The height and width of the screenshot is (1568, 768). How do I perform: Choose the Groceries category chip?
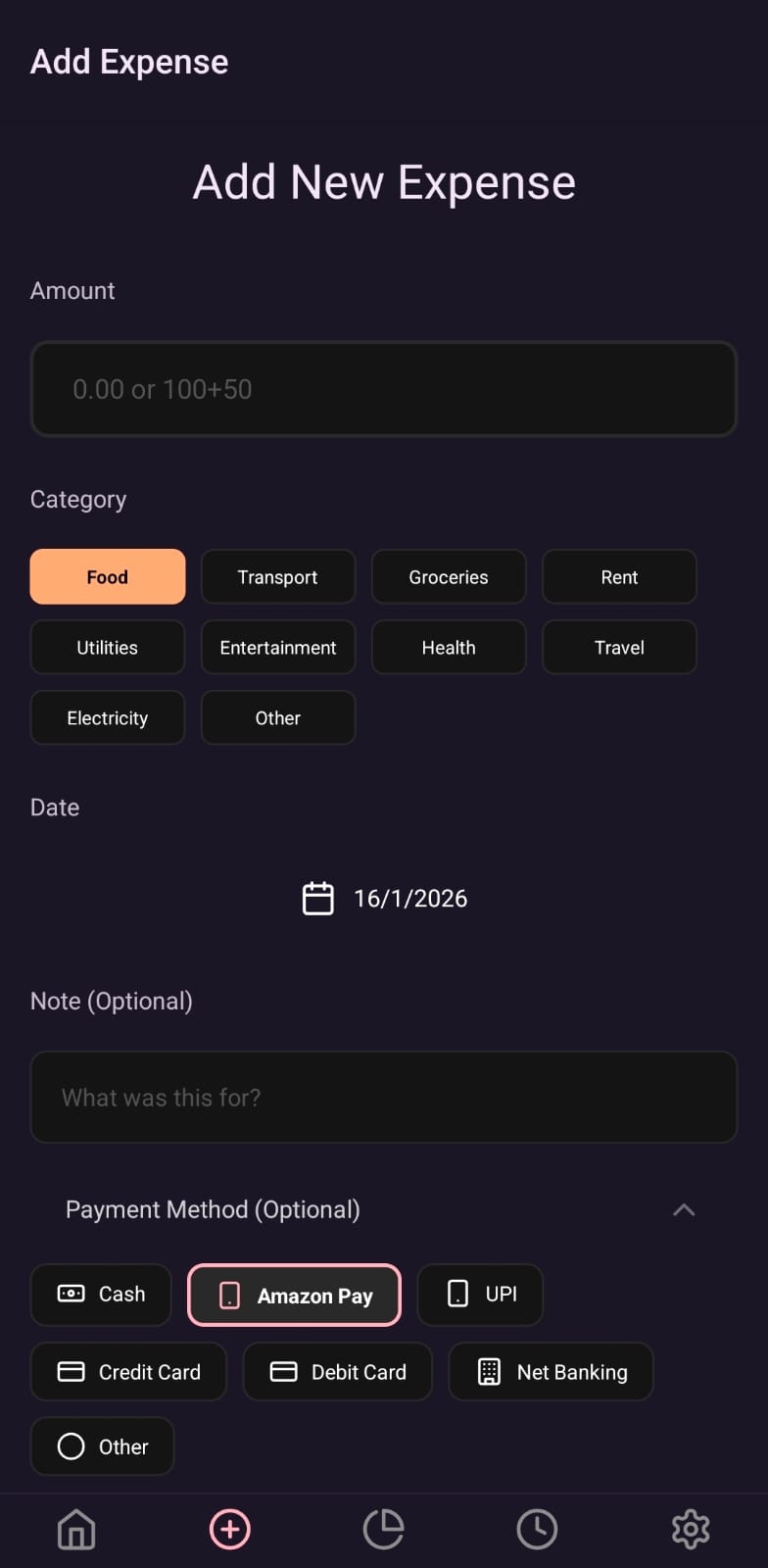tap(449, 577)
